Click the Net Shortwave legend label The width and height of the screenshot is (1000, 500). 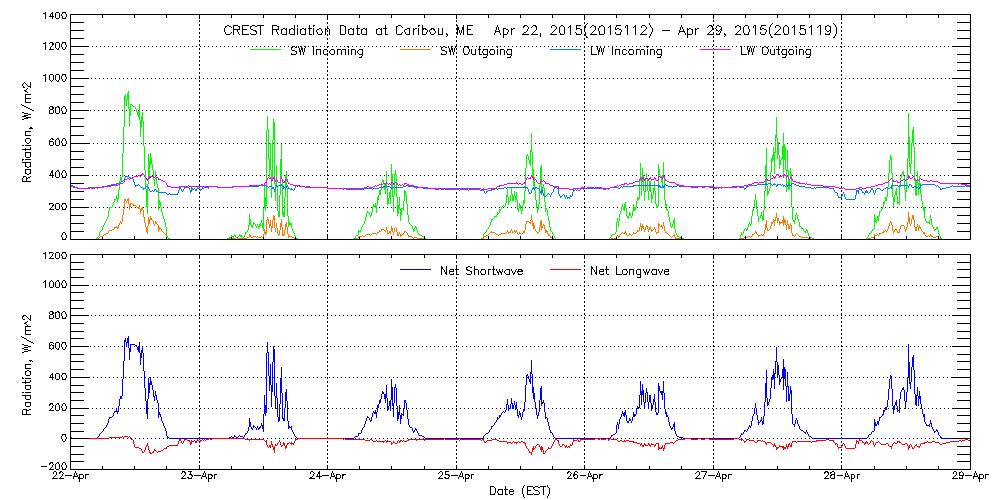point(480,271)
